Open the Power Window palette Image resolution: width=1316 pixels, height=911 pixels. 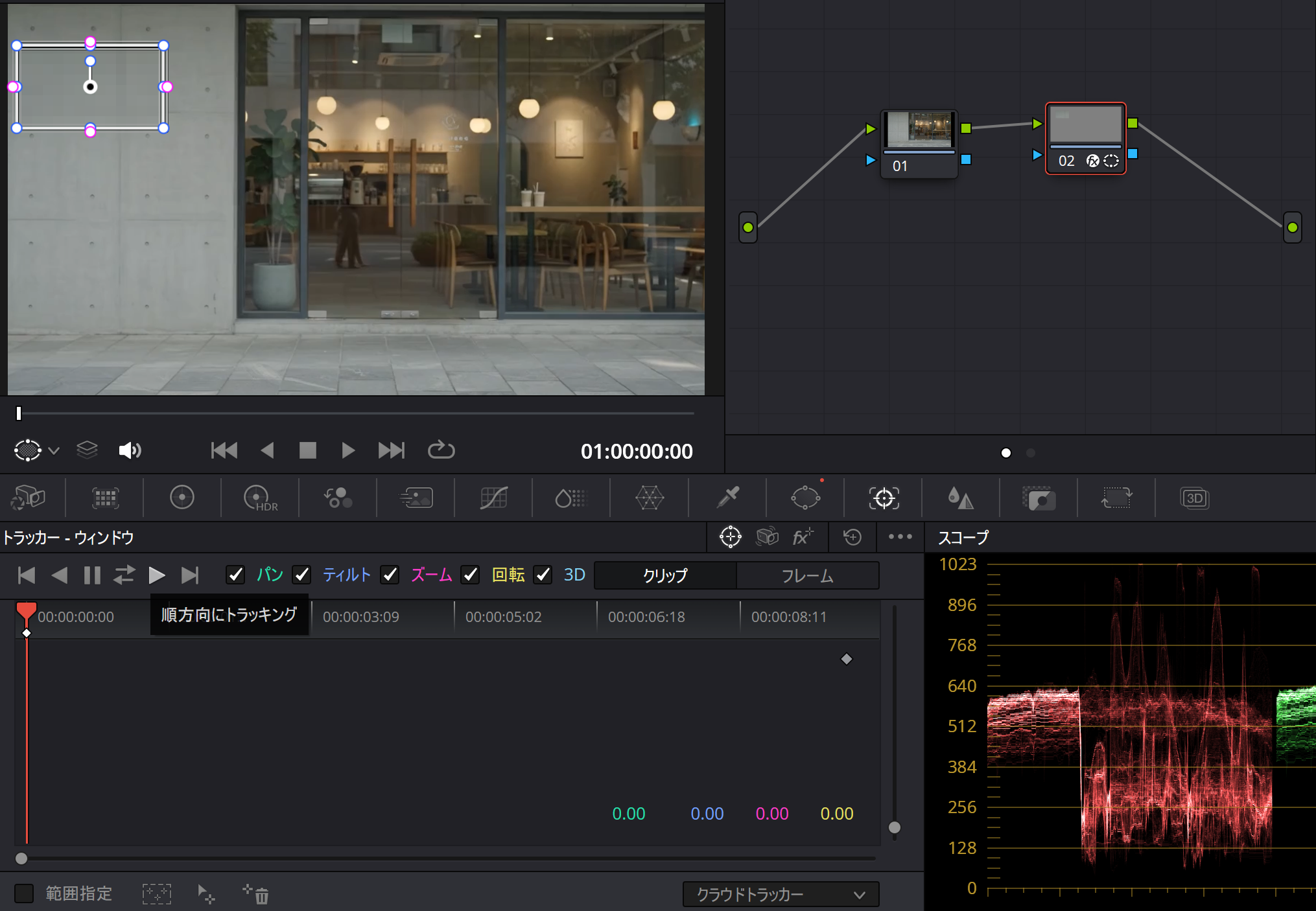point(805,498)
